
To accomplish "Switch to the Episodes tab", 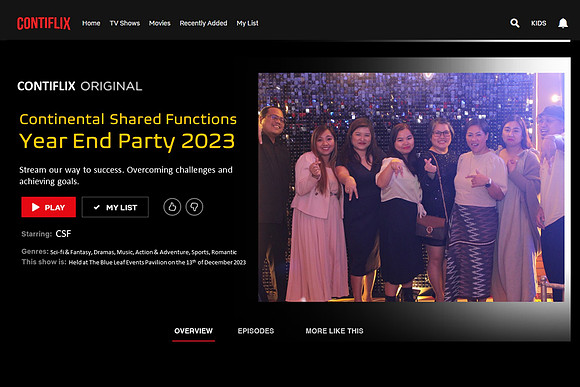I will point(256,331).
